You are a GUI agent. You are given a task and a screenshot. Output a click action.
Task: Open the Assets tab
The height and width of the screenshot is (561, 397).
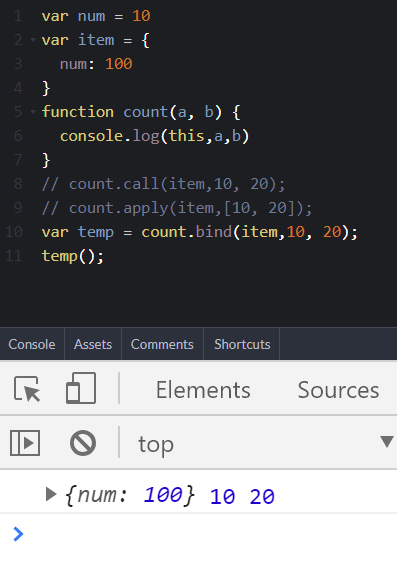[x=93, y=344]
